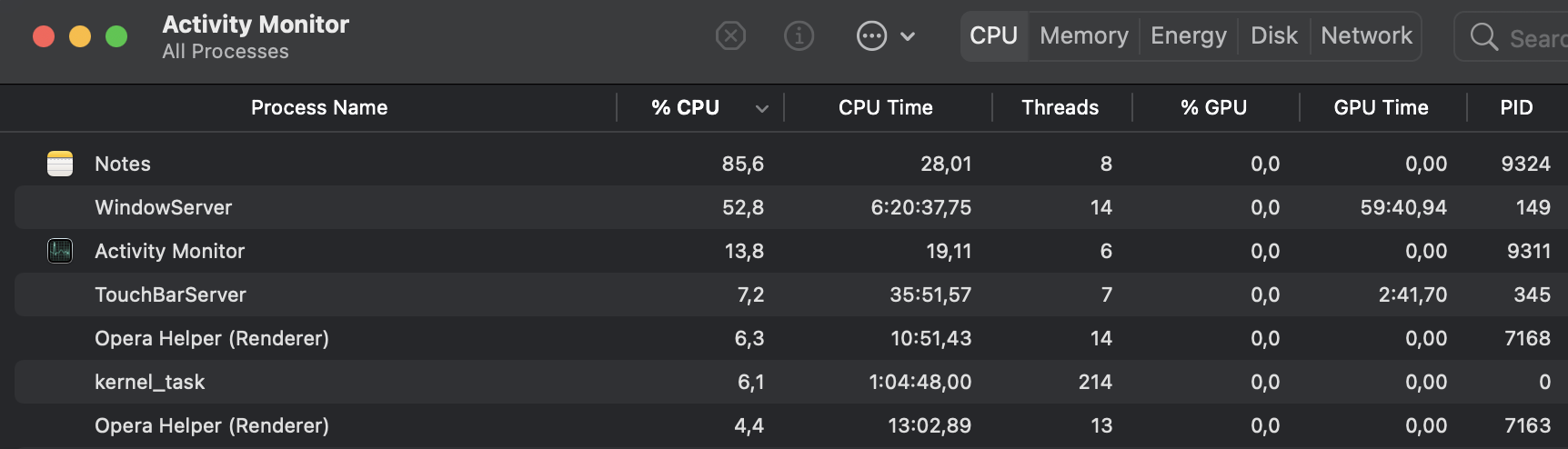Sort by CPU Time column header
This screenshot has height=449, width=1568.
885,108
